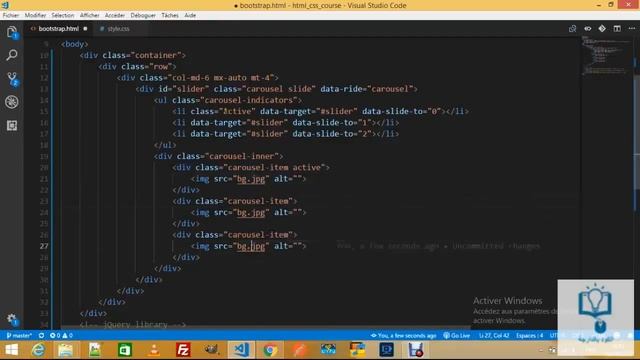Click the eye preview icon in editor toolbar

coord(587,29)
